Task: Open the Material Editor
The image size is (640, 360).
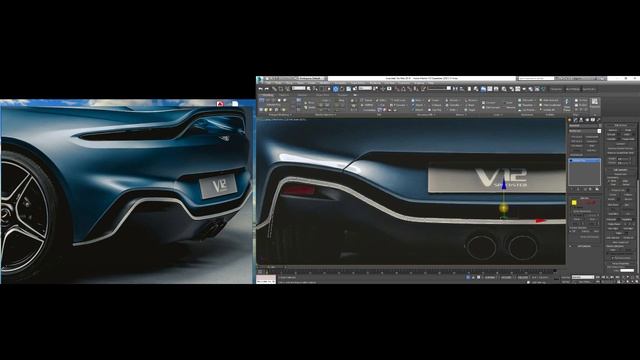Action: pyautogui.click(x=504, y=89)
